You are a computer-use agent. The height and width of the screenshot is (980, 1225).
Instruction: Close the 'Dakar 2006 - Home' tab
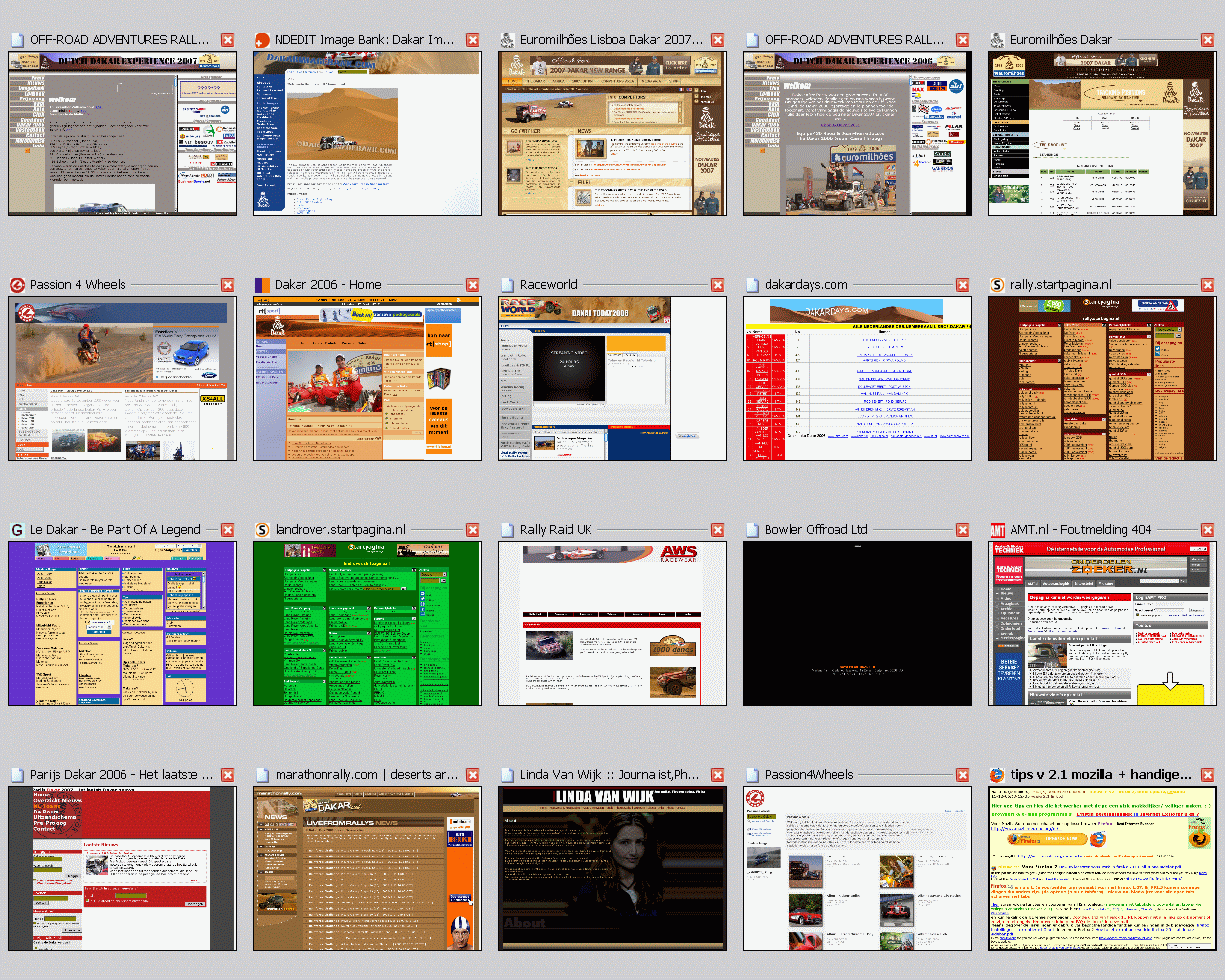[473, 285]
